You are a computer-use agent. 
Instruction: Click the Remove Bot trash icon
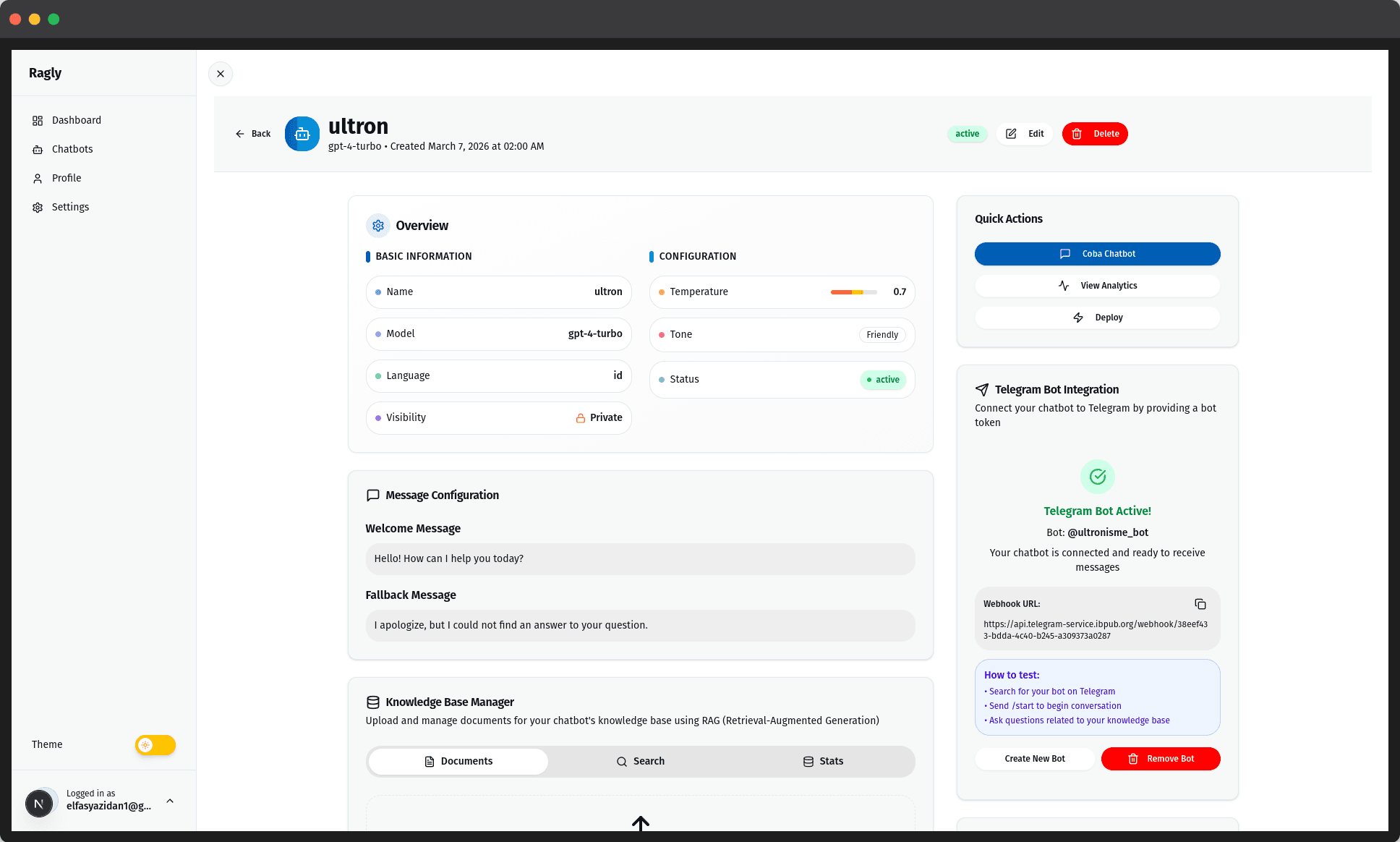pyautogui.click(x=1133, y=759)
